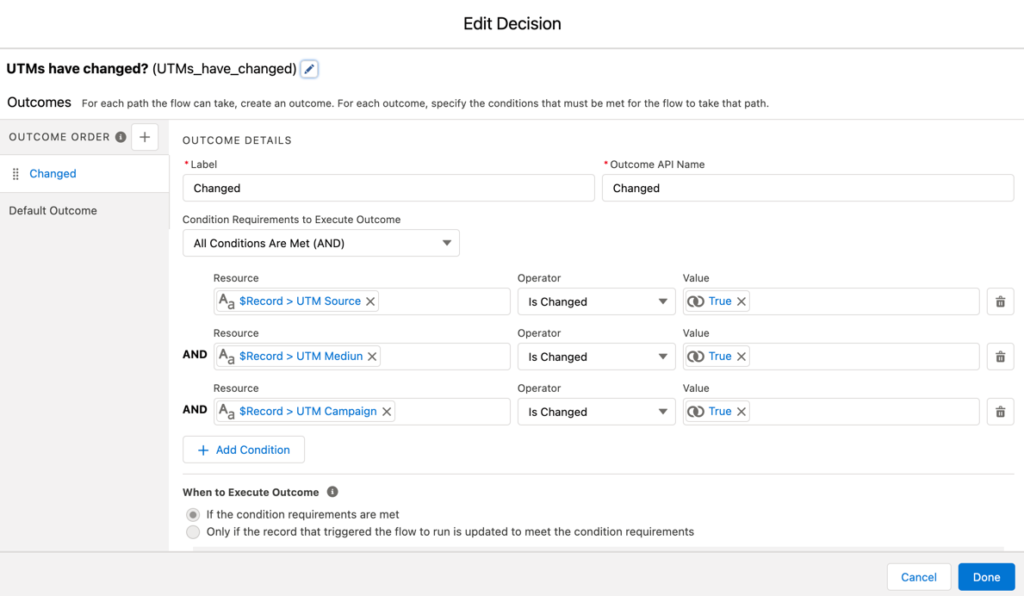
Task: Edit the decision API name via pencil icon
Action: (x=308, y=68)
